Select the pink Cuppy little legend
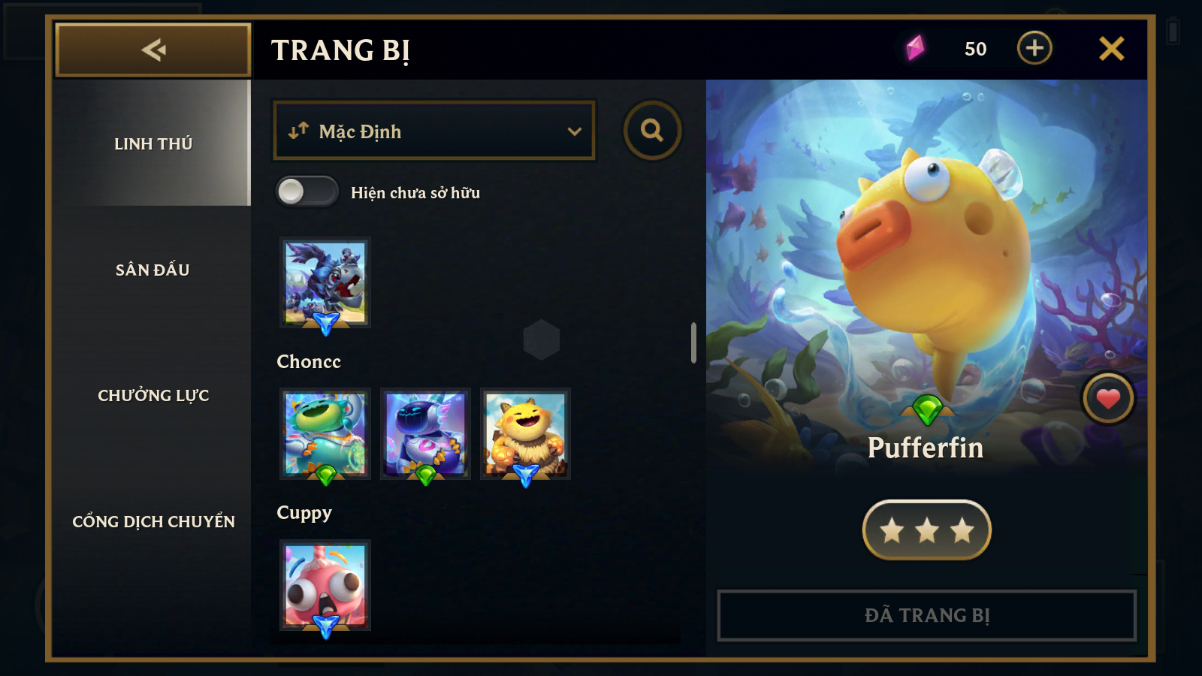Screen dimensions: 1202x676 click(325, 586)
